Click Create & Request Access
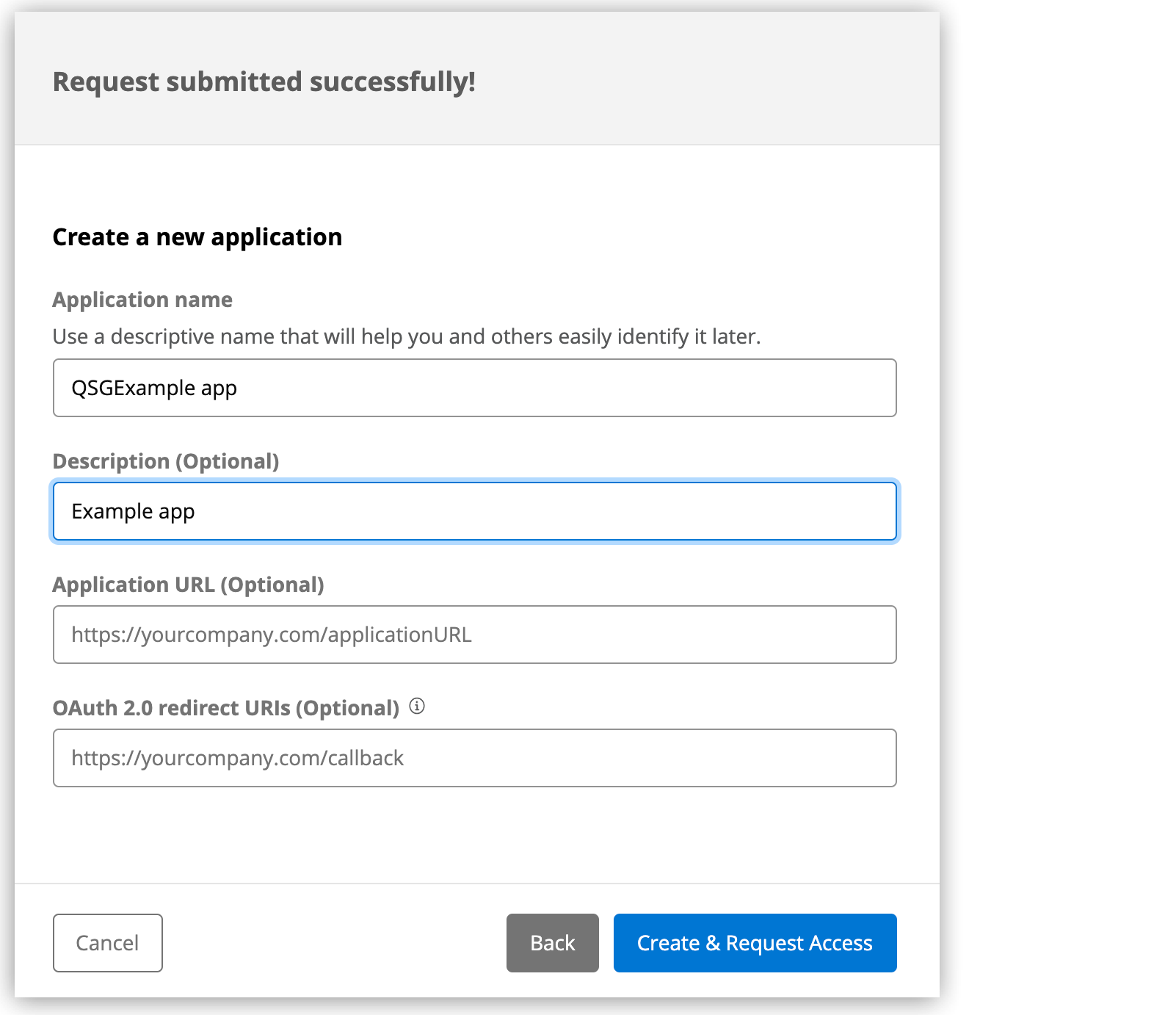 pos(754,943)
